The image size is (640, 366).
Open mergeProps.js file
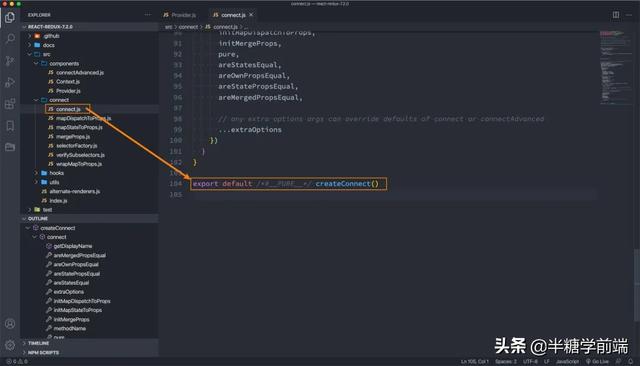tap(73, 136)
